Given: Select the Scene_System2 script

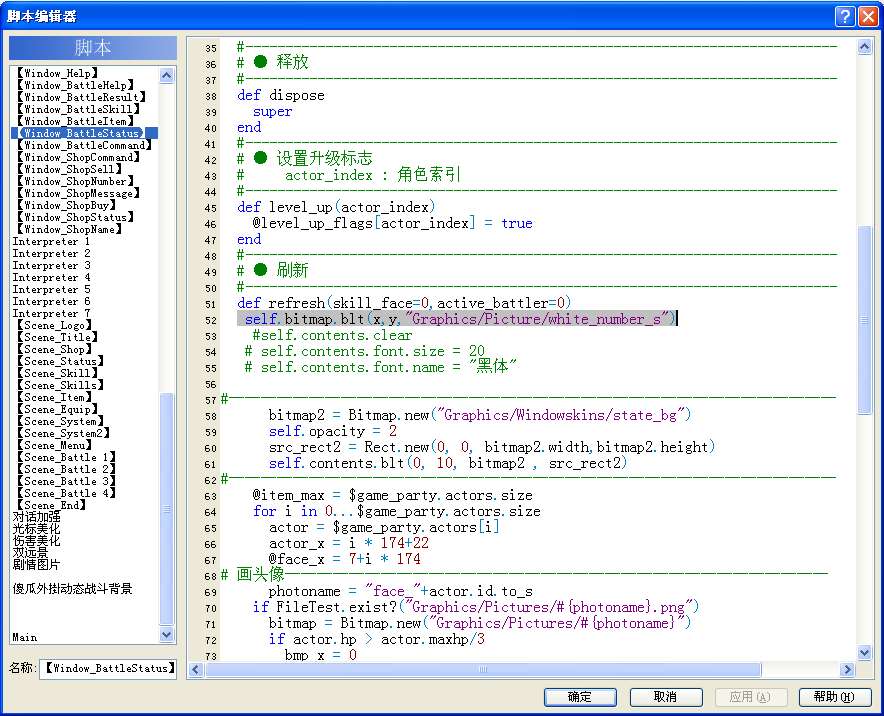Looking at the screenshot, I should [63, 433].
